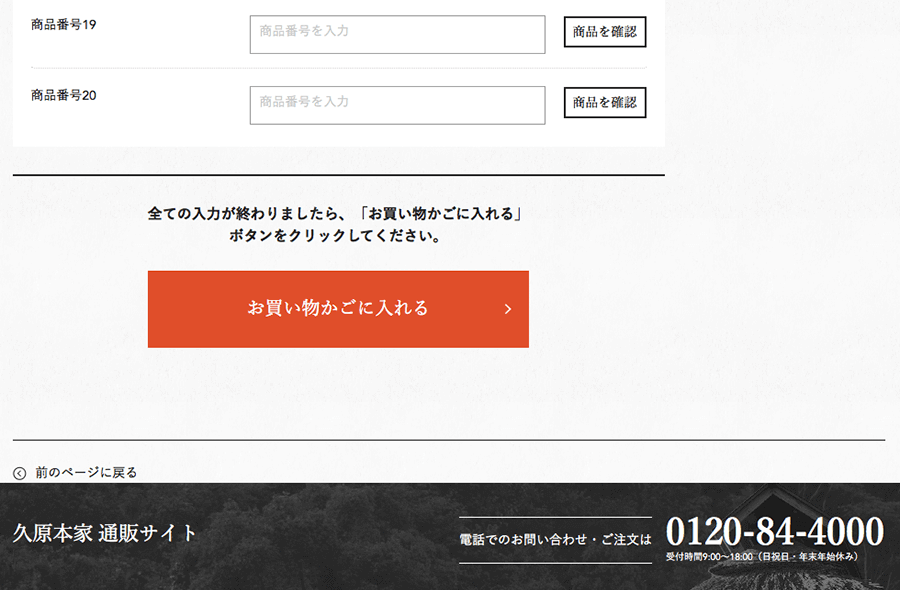Click the phone number 0120-84-4000
Viewport: 900px width, 590px height.
(x=775, y=531)
